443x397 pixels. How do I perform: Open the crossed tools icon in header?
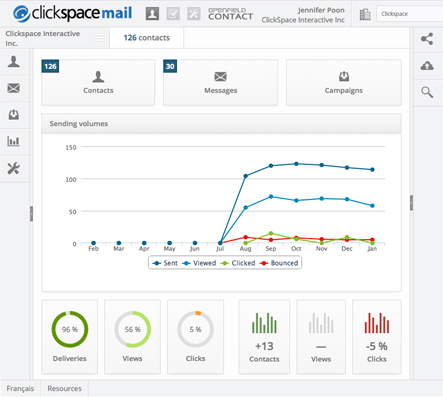(x=194, y=14)
